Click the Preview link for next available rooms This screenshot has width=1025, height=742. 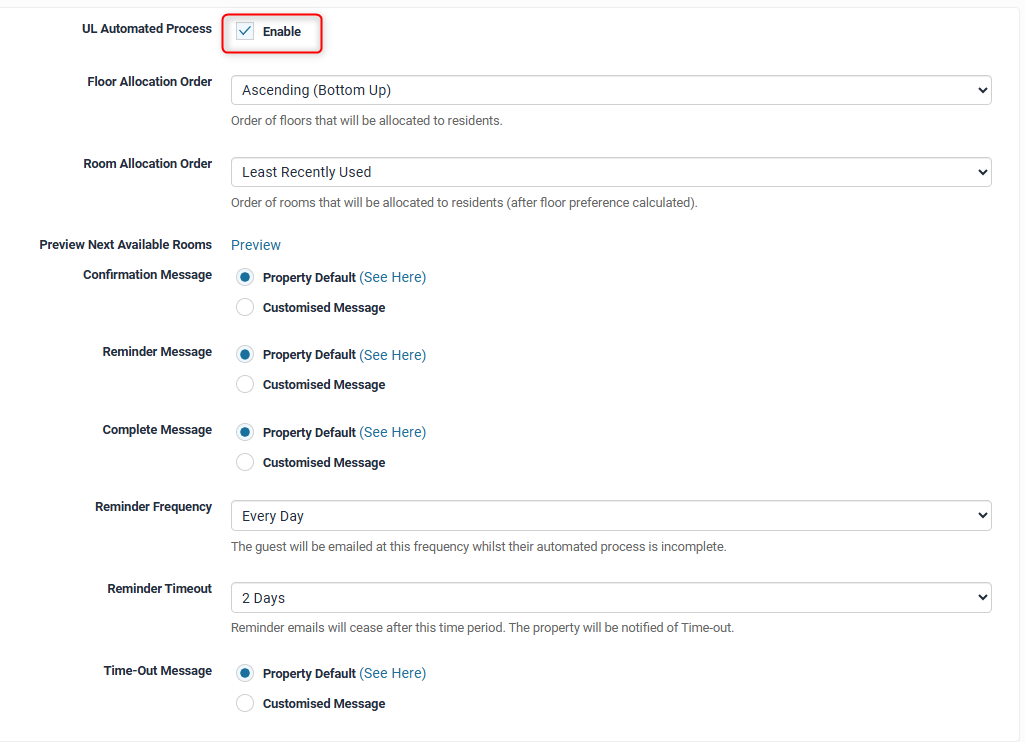point(256,245)
